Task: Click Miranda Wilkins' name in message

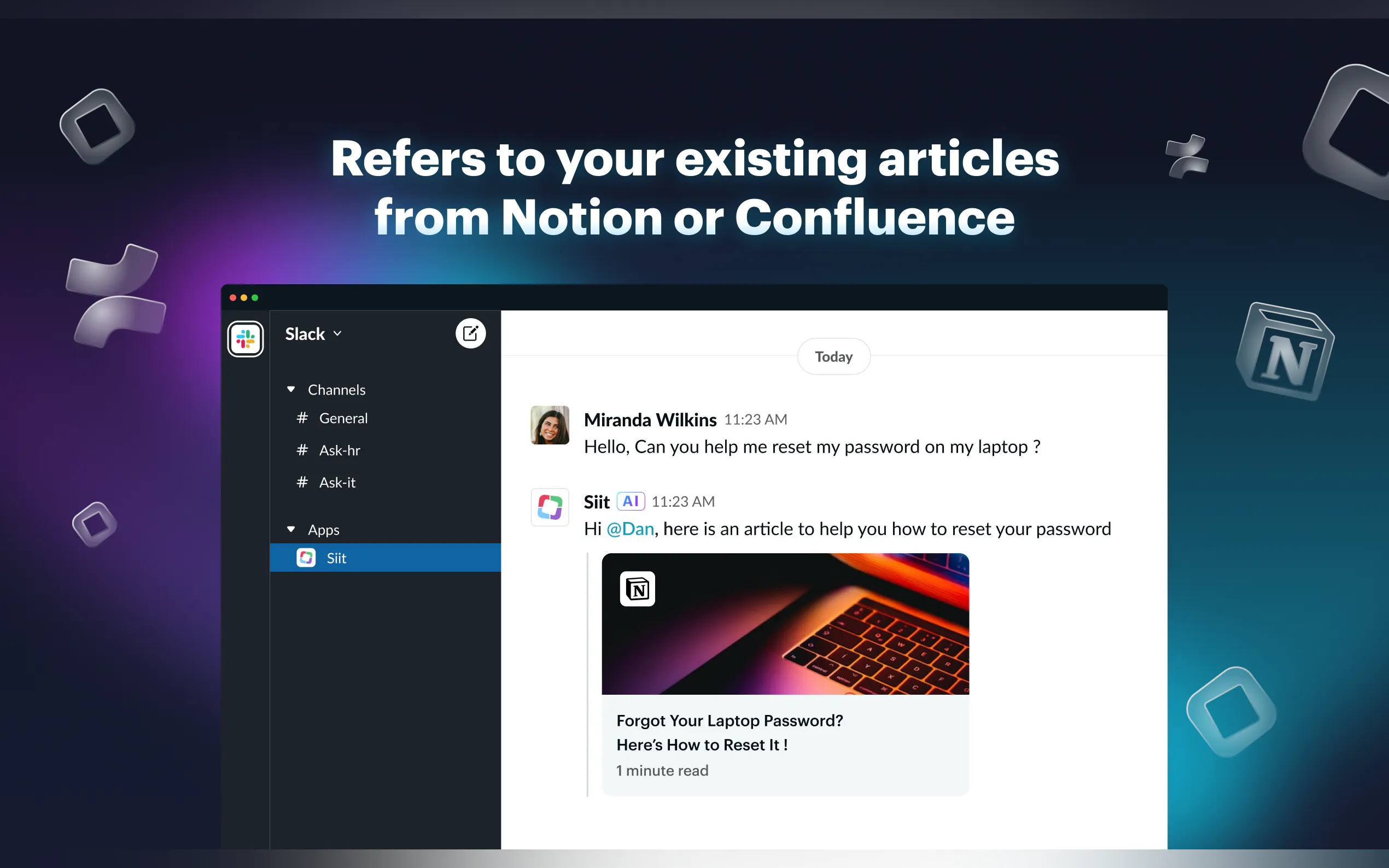Action: (650, 420)
